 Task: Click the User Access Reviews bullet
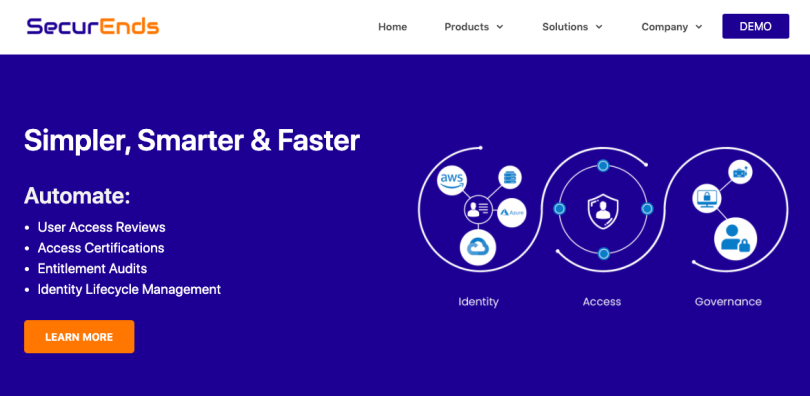[101, 227]
